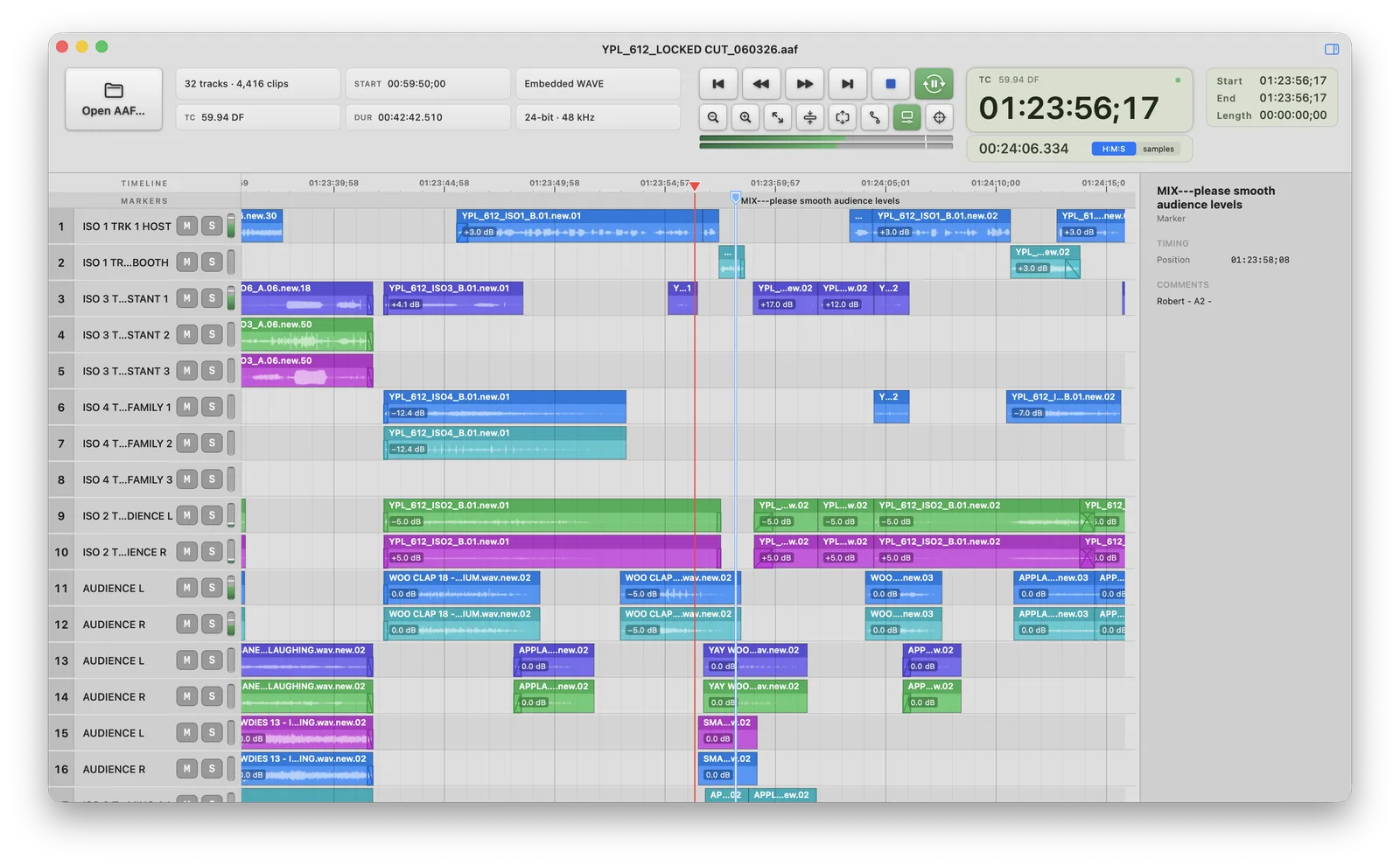1400x866 pixels.
Task: Solo track 1 ISO 1 TRK 1 HOST
Action: (x=212, y=226)
